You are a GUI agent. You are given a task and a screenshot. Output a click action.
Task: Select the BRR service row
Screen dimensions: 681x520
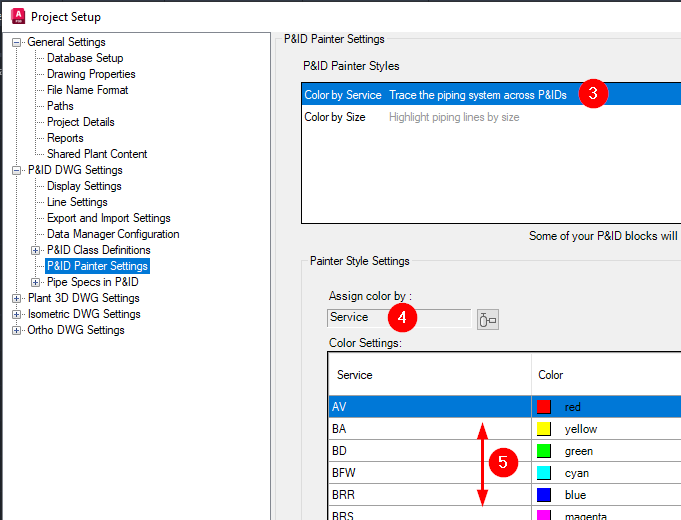[x=430, y=494]
